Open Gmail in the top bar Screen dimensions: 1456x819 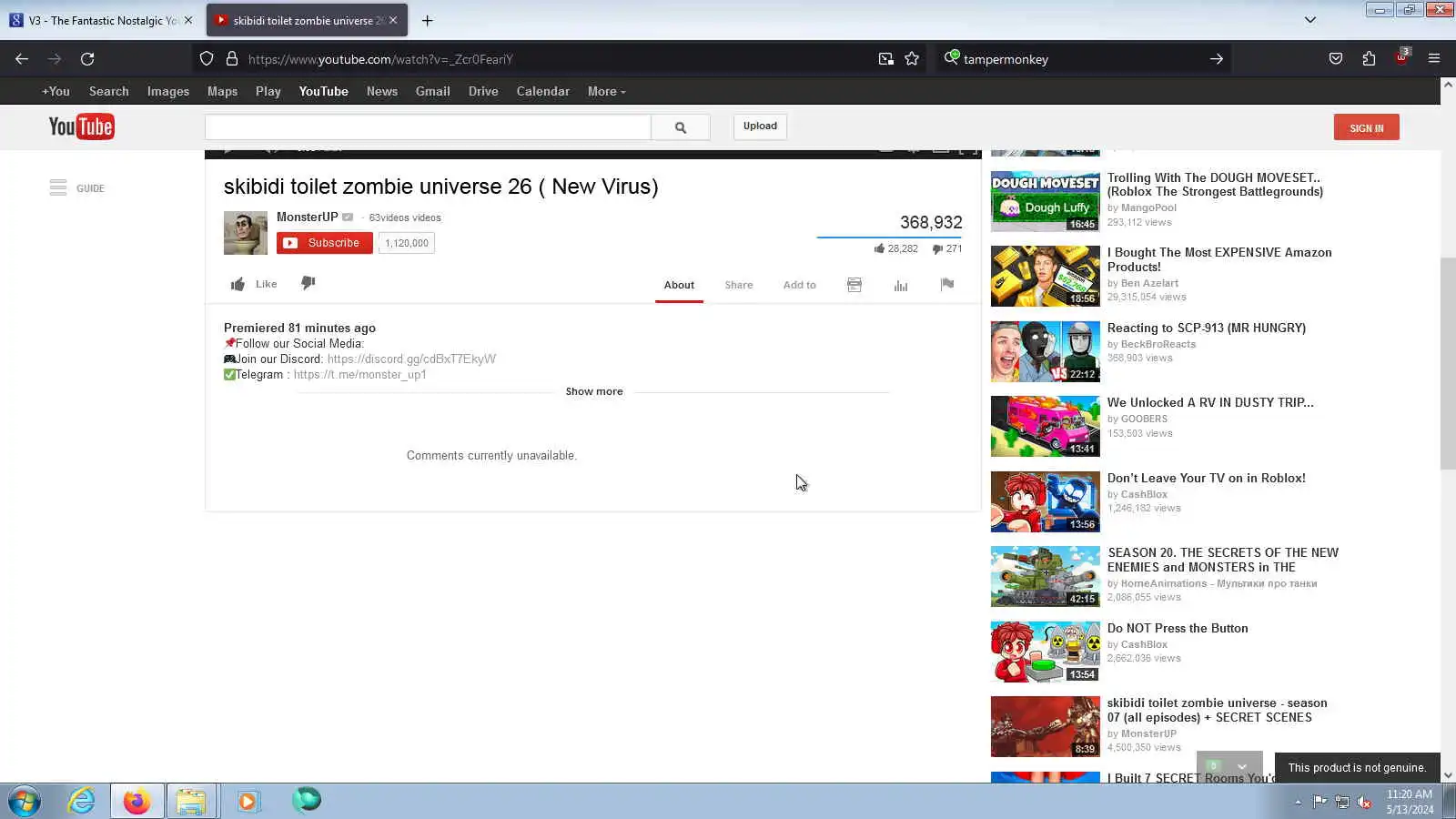[x=433, y=91]
